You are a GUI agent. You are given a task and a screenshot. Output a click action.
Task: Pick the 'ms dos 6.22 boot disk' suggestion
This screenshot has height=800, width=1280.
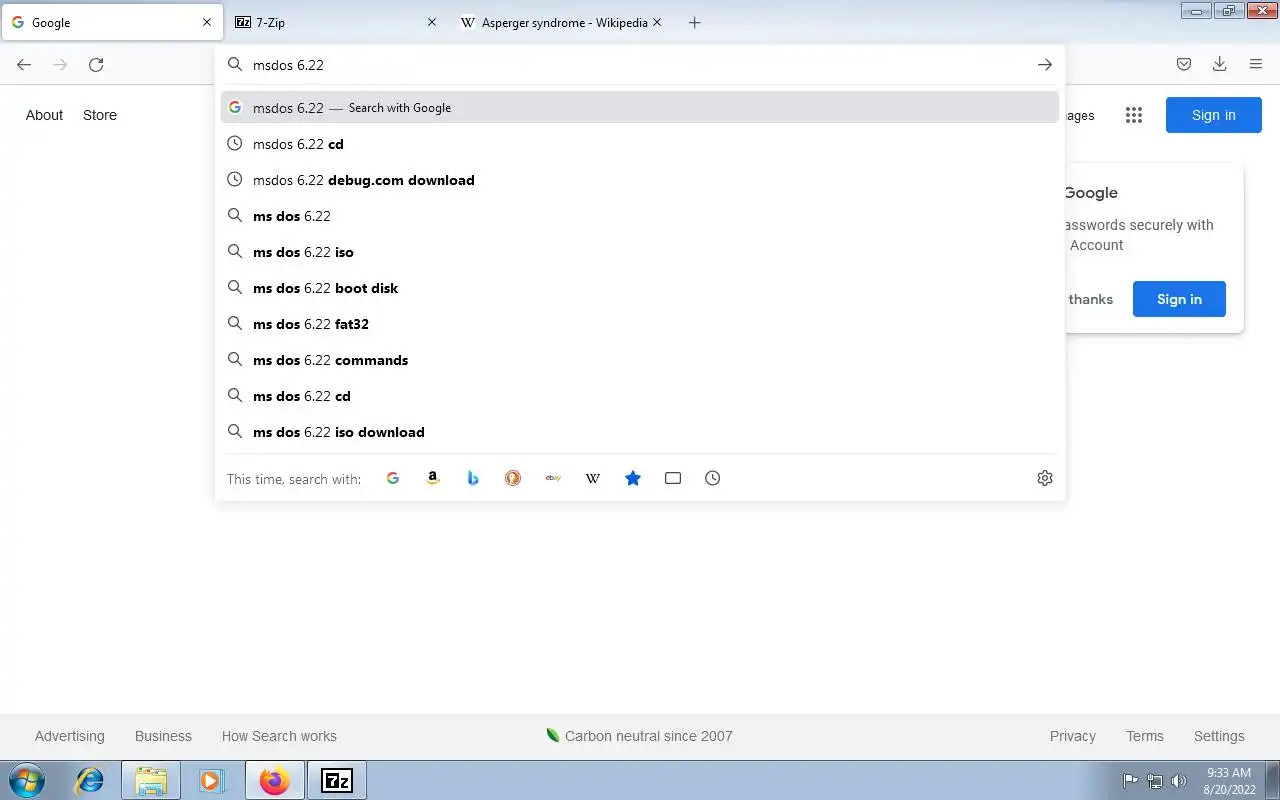point(640,288)
